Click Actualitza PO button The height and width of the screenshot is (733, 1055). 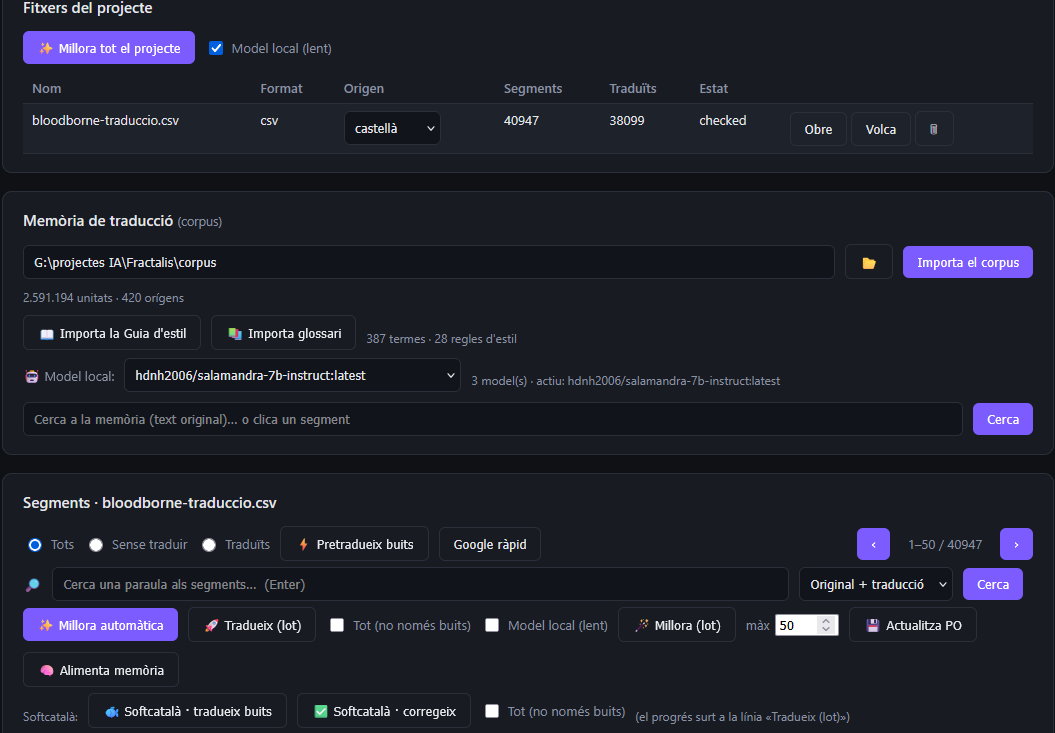pos(912,625)
